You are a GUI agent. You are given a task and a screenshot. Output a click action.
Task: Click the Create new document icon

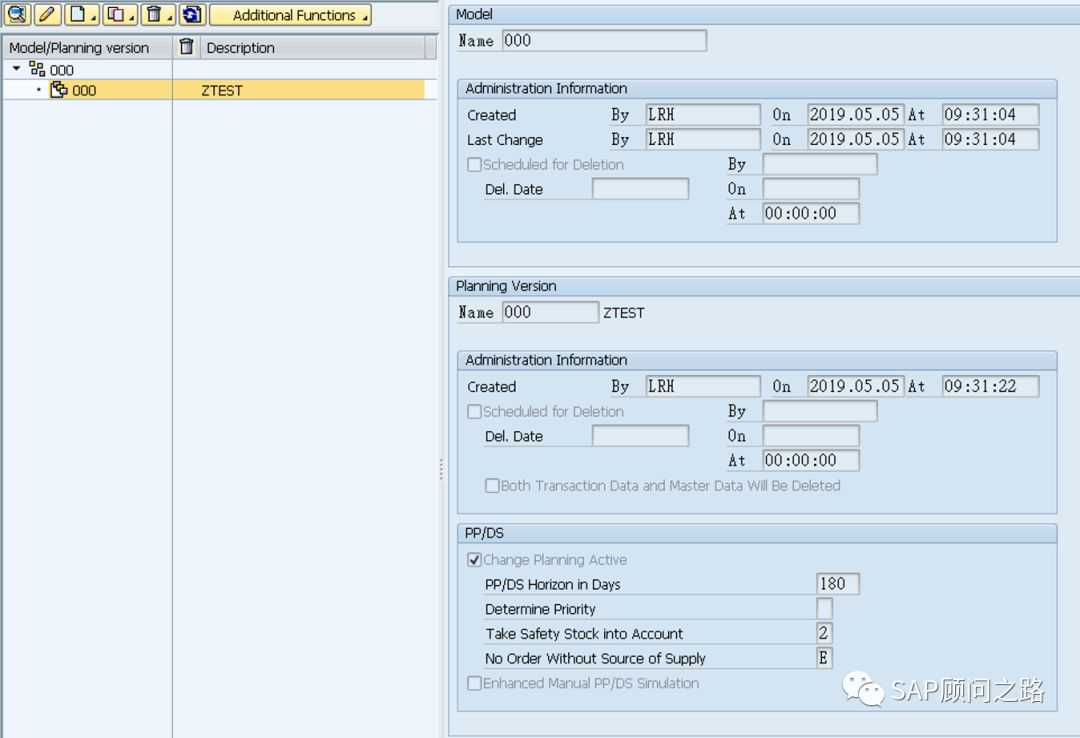80,15
